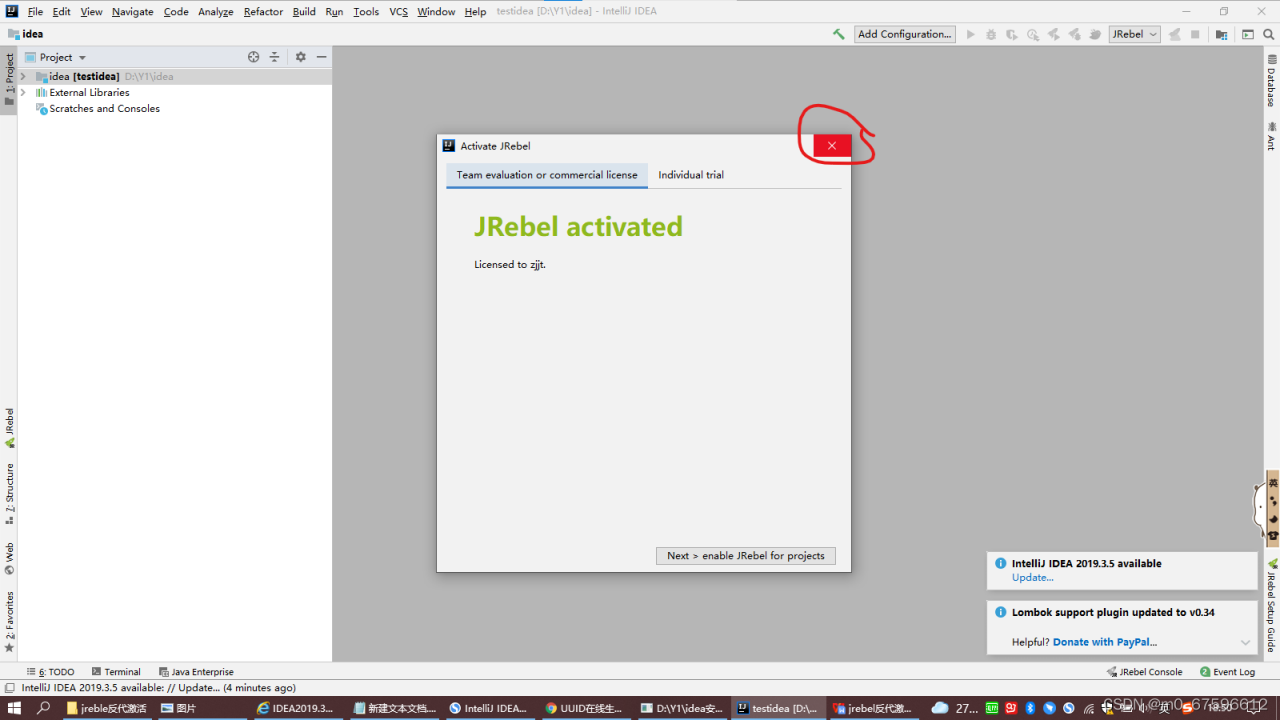
Task: Click the Run play icon in toolbar
Action: tap(970, 34)
